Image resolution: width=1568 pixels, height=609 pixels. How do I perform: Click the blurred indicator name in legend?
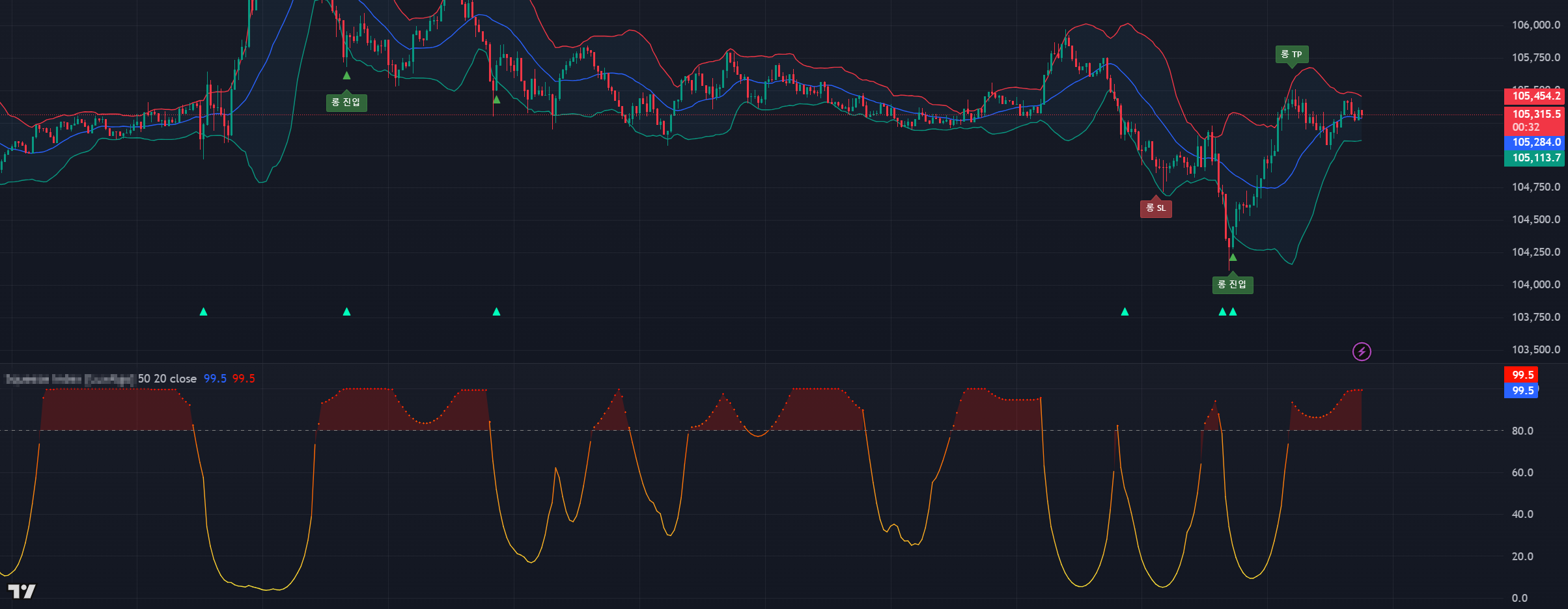point(70,379)
